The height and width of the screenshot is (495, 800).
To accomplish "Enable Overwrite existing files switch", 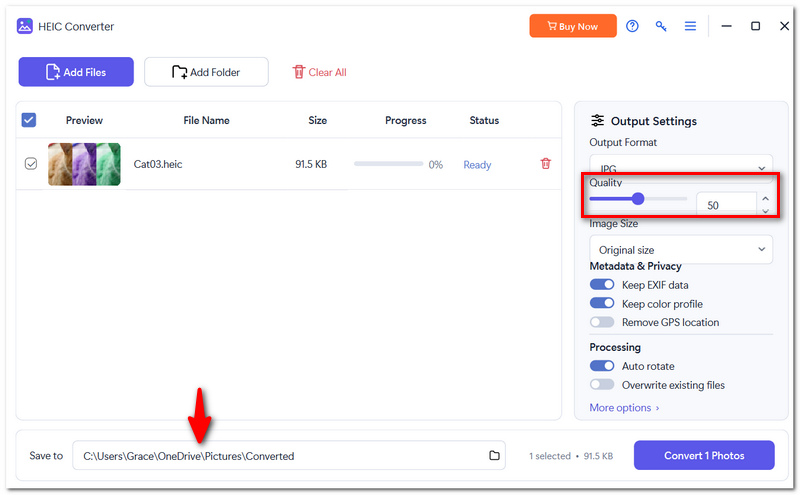I will 602,384.
